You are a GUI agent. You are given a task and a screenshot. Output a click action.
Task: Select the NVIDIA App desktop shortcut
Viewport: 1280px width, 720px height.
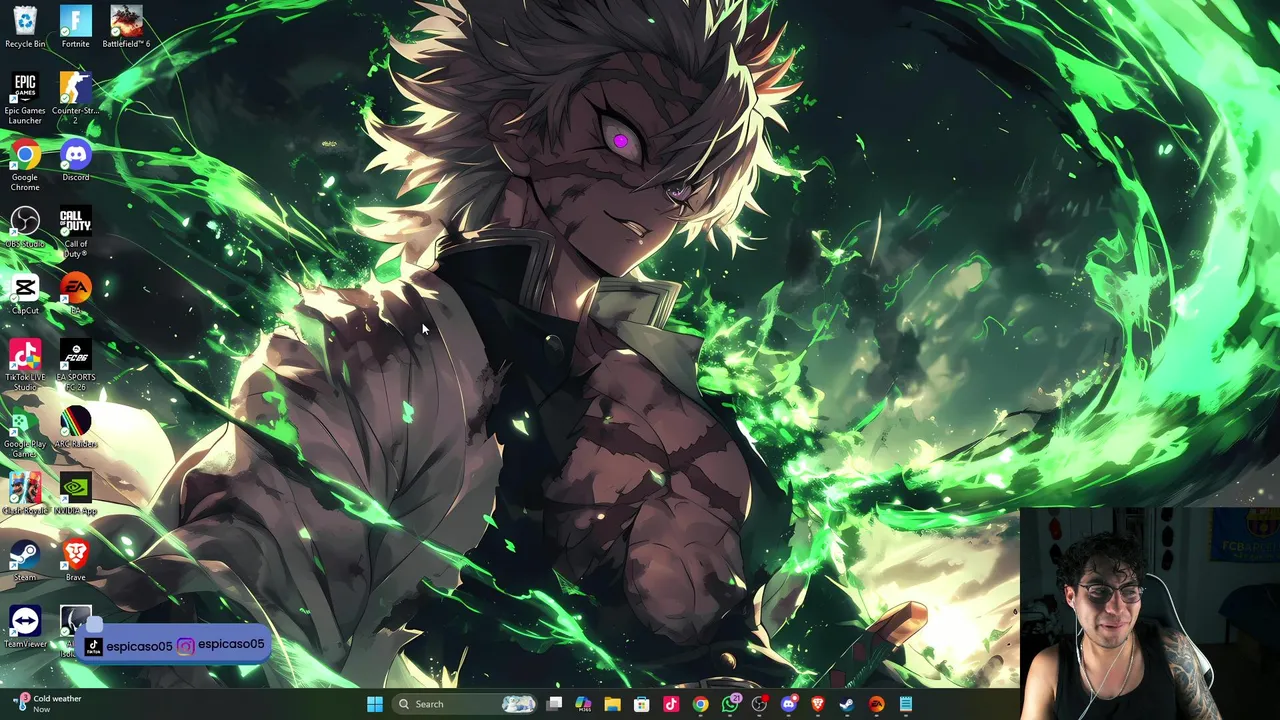pyautogui.click(x=75, y=495)
